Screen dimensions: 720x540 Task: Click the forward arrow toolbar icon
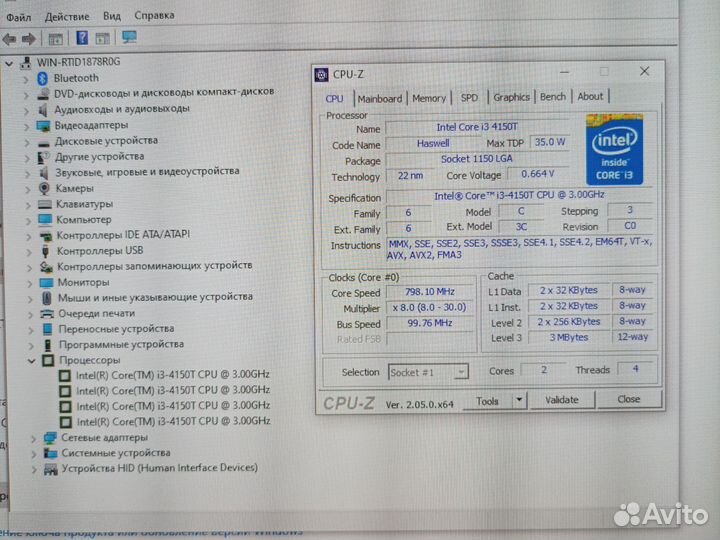point(29,39)
